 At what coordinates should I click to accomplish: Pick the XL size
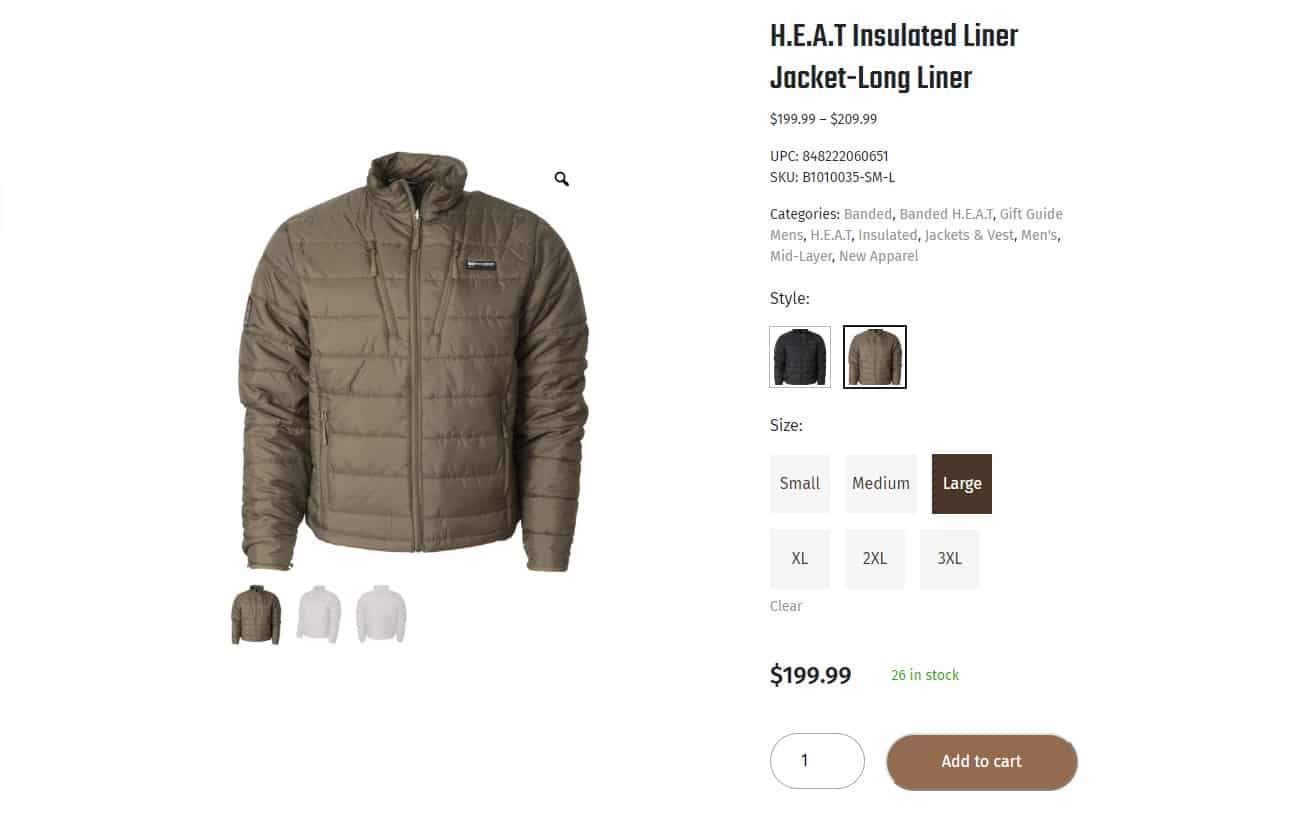800,559
